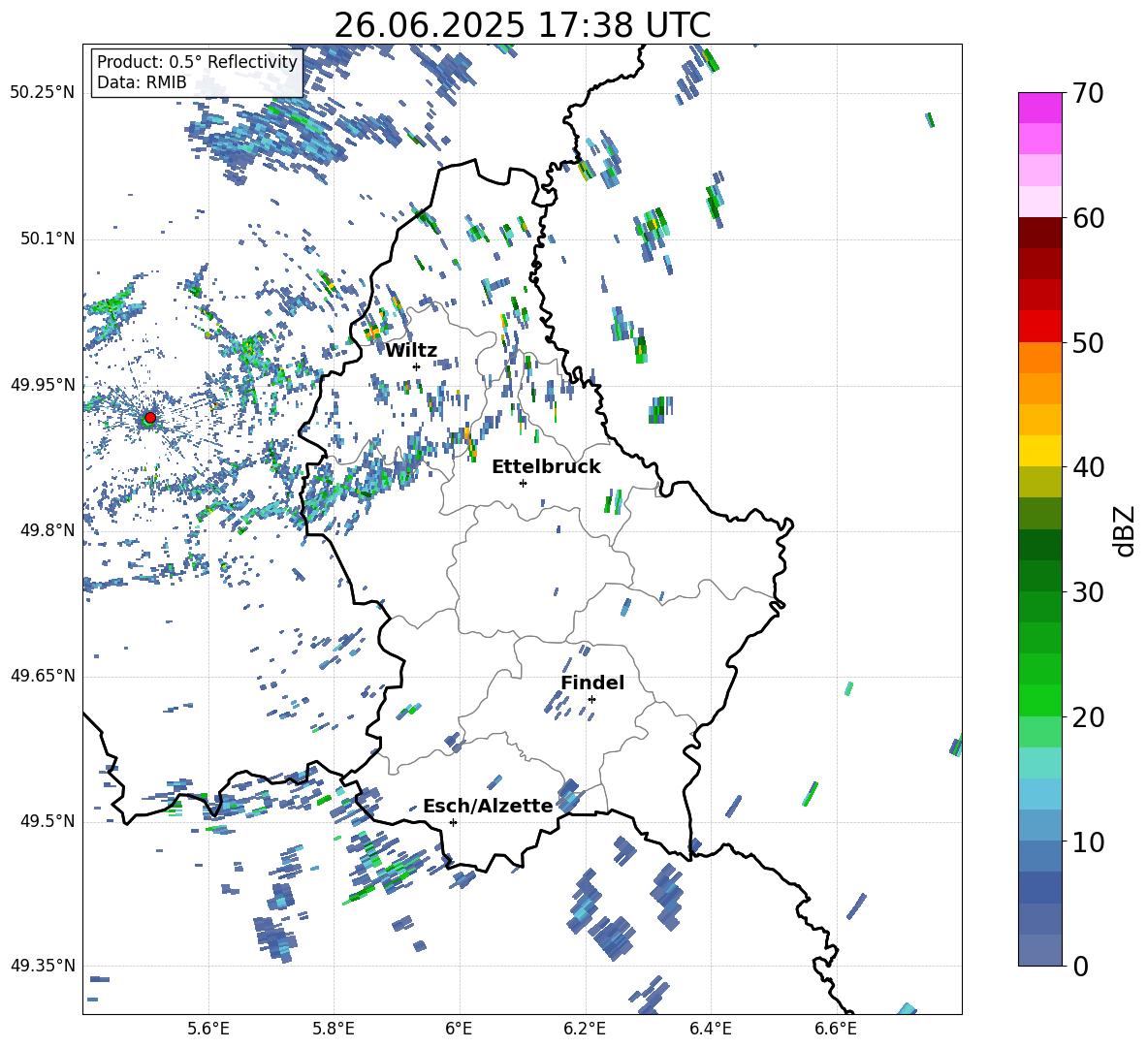Click the yellow colorbar segment above 40

[x=1040, y=451]
